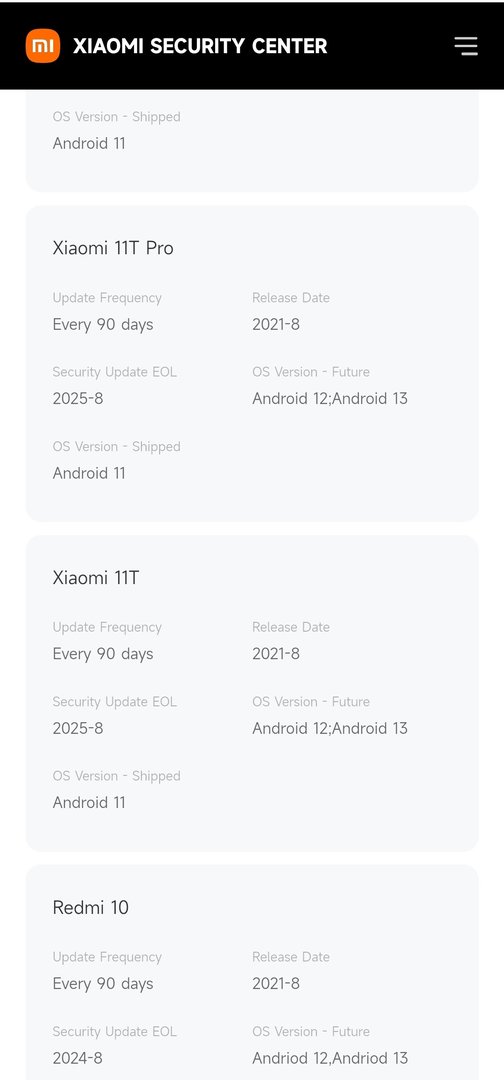The width and height of the screenshot is (504, 1080).
Task: Click Xiaomi 11T Pro future OS versions text
Action: pyautogui.click(x=330, y=399)
